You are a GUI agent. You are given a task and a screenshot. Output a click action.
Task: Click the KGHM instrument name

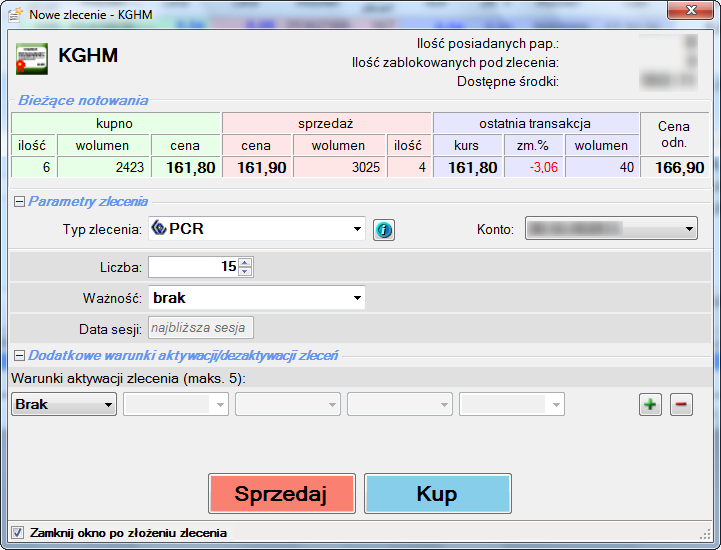click(88, 55)
